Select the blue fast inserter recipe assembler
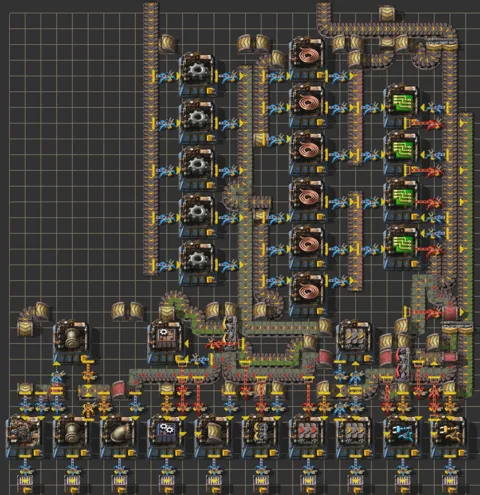This screenshot has width=480, height=495. pos(402,436)
